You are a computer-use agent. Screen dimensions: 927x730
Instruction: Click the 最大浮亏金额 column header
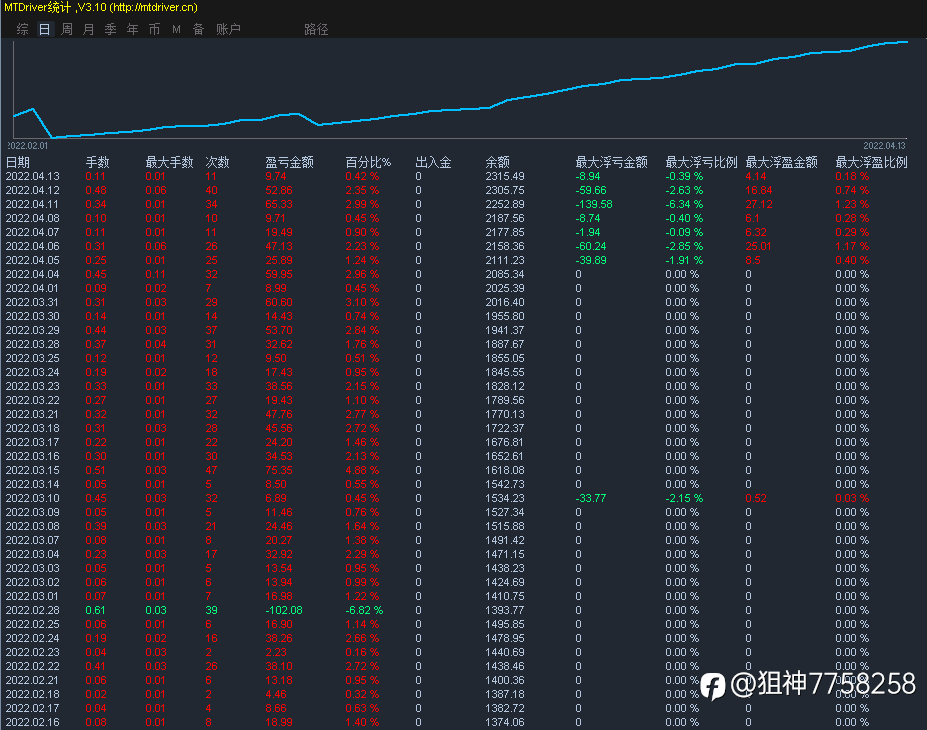pos(611,162)
